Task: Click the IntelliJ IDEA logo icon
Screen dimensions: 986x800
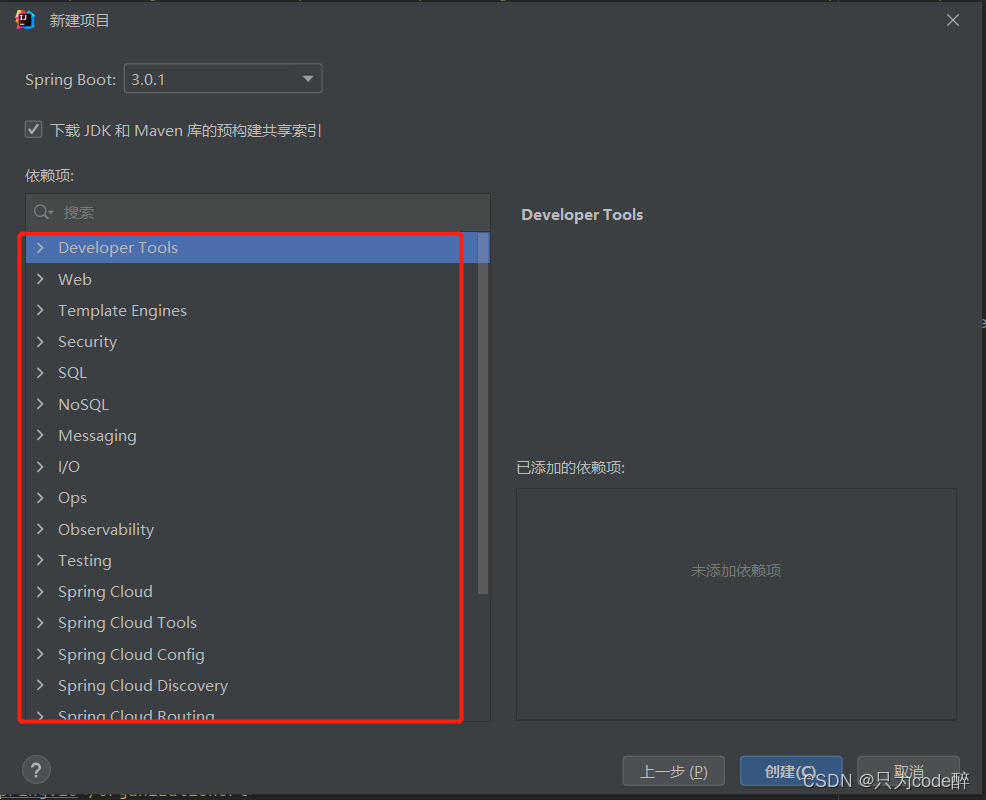Action: (x=25, y=20)
